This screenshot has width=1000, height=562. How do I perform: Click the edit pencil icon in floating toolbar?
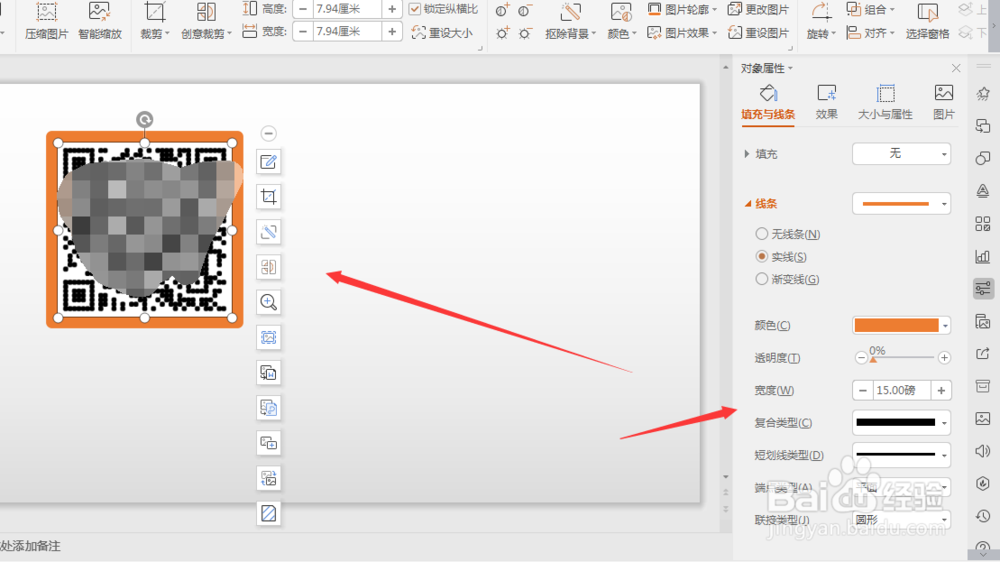pyautogui.click(x=268, y=162)
